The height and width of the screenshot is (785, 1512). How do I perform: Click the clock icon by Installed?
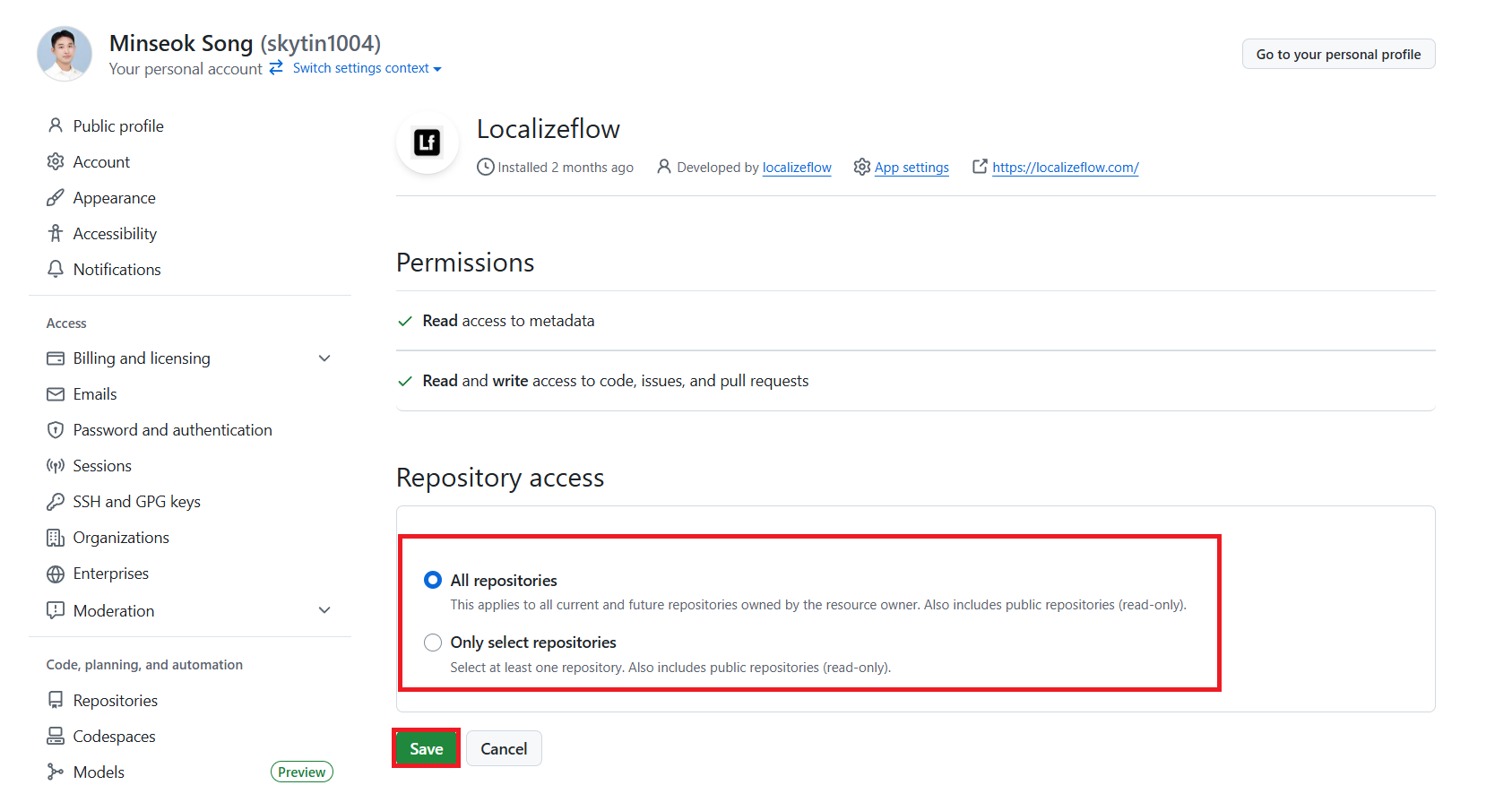point(485,167)
